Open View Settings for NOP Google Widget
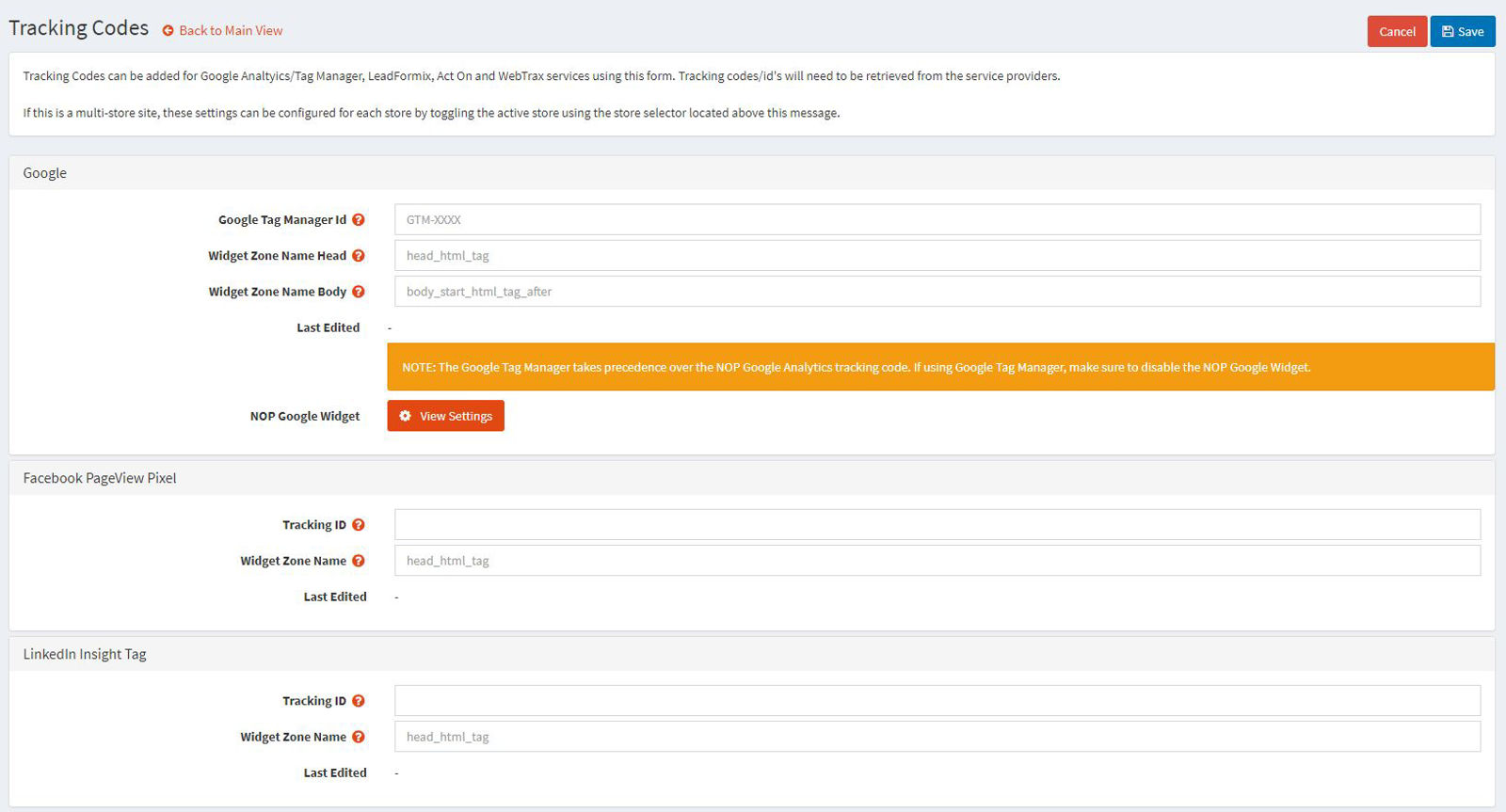 click(445, 416)
